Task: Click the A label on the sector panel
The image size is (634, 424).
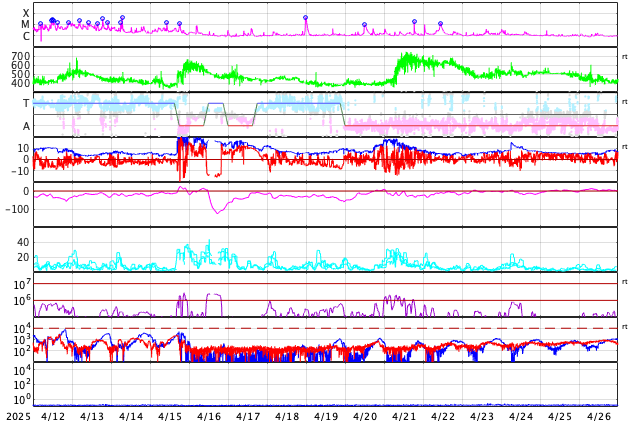Action: pos(26,127)
